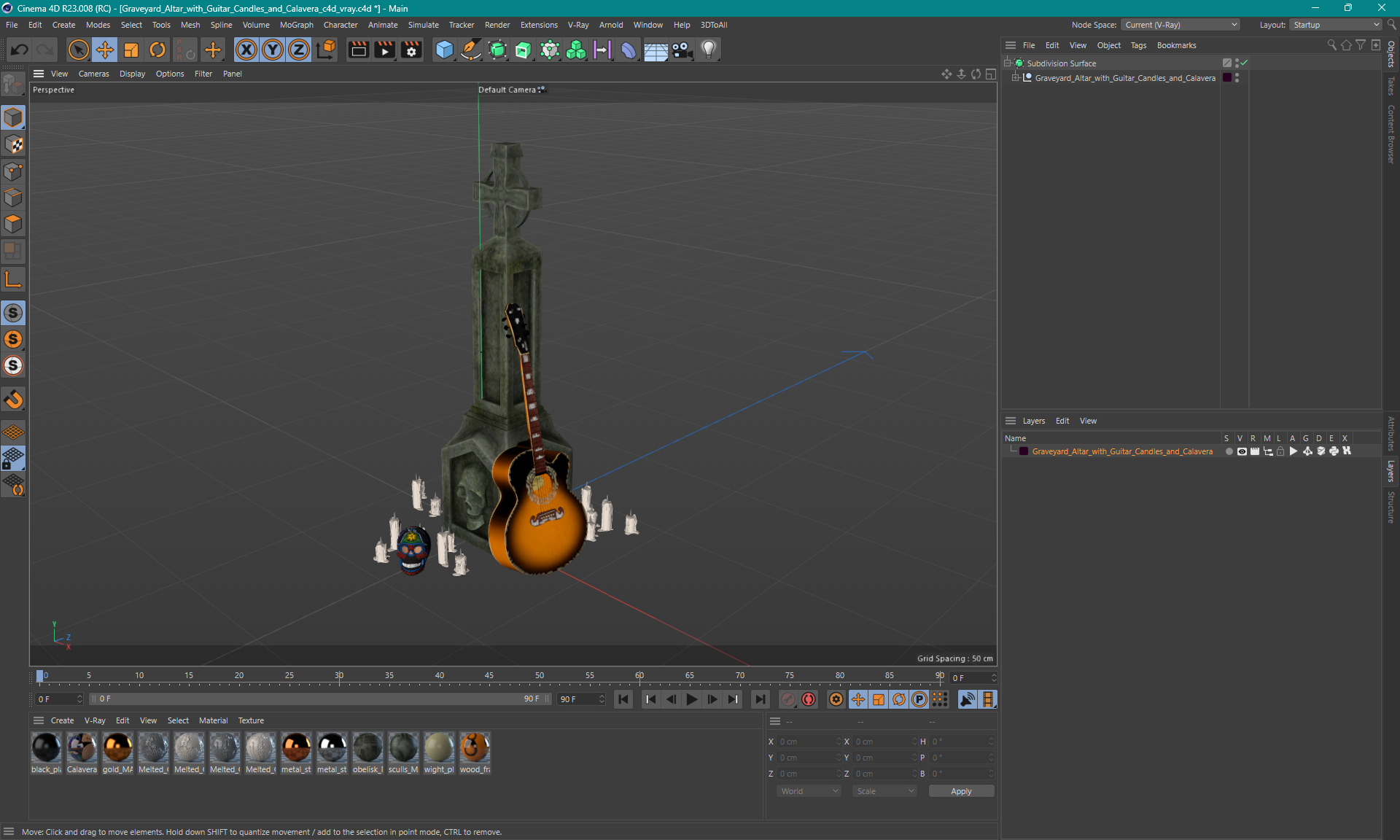
Task: Open the viewport Cameras menu
Action: coord(93,74)
